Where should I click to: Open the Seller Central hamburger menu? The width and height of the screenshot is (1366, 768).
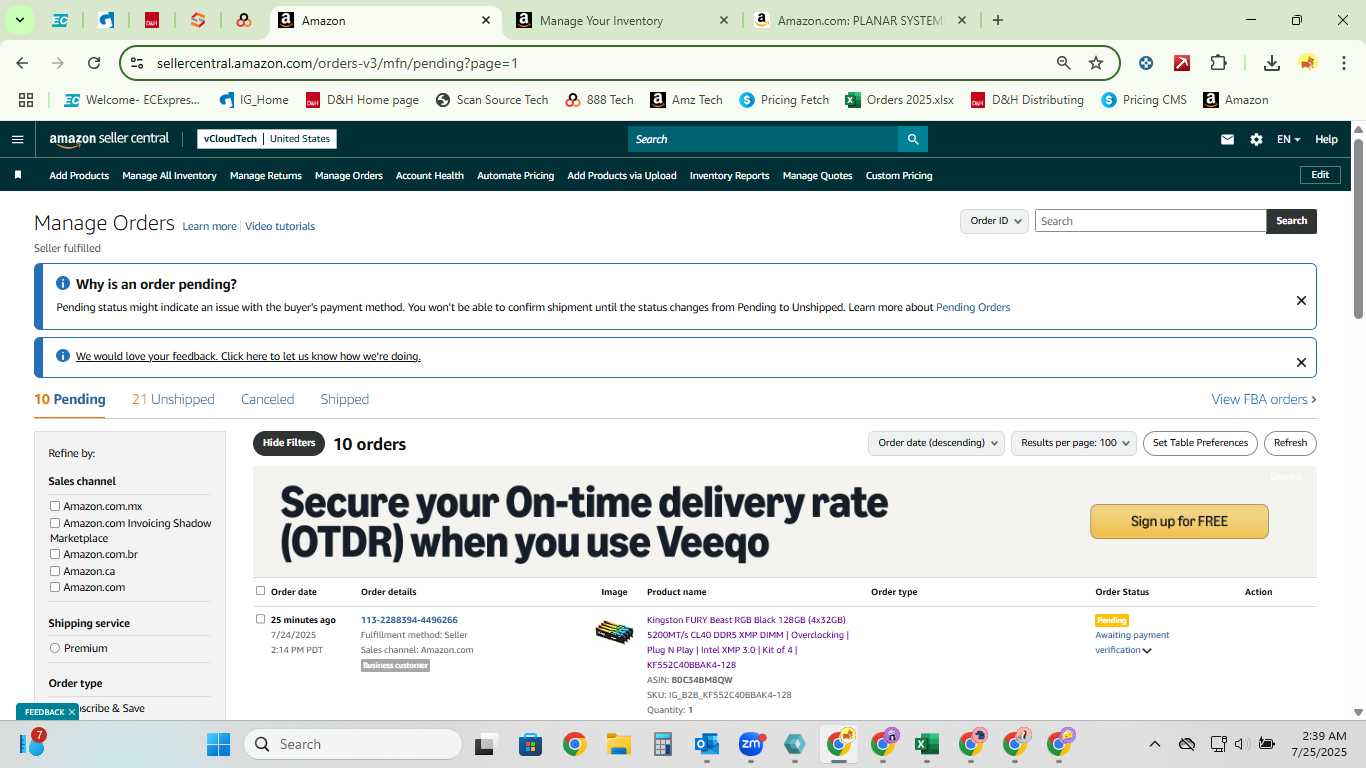17,139
